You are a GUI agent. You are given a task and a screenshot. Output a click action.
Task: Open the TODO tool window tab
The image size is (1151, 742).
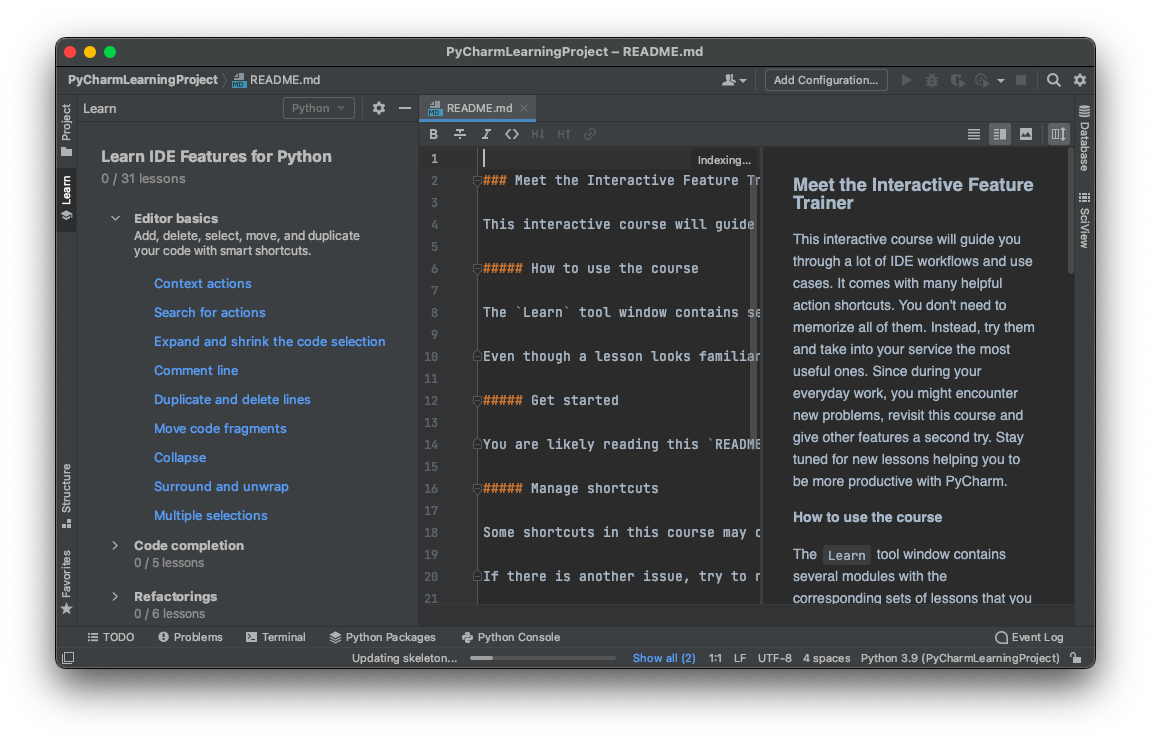tap(111, 637)
